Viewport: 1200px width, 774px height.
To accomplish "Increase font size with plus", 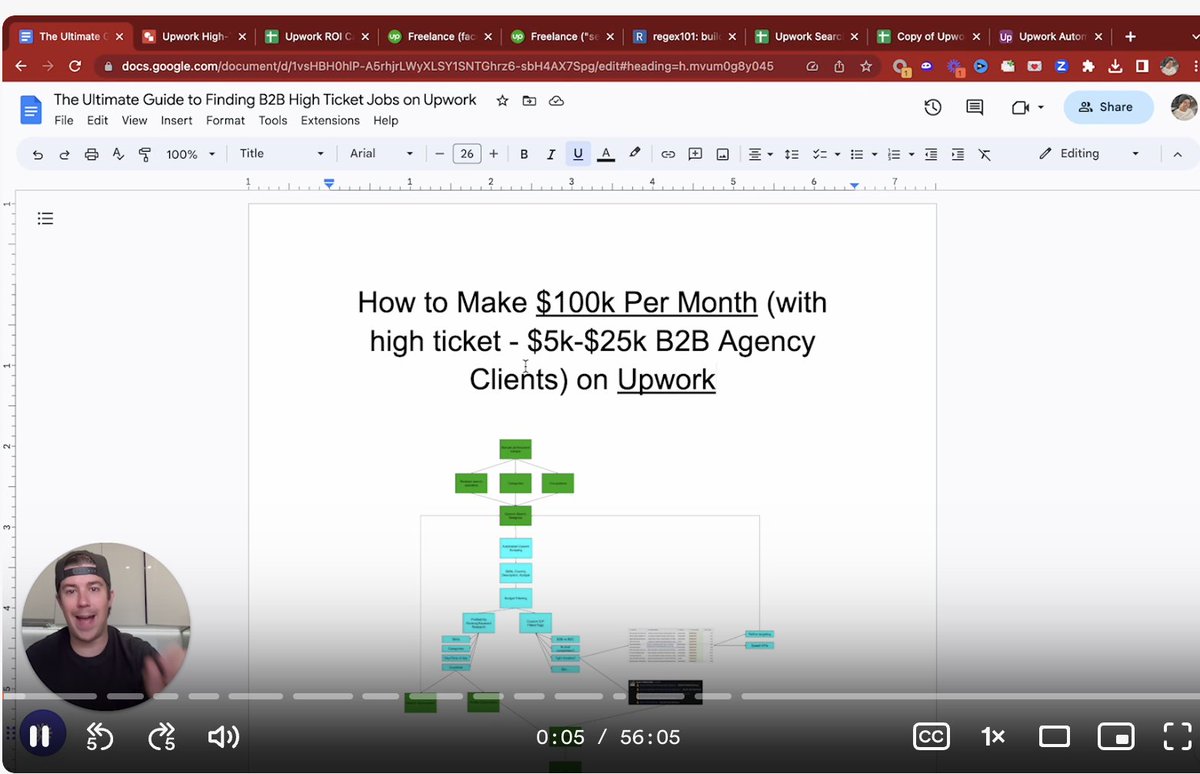I will point(493,154).
